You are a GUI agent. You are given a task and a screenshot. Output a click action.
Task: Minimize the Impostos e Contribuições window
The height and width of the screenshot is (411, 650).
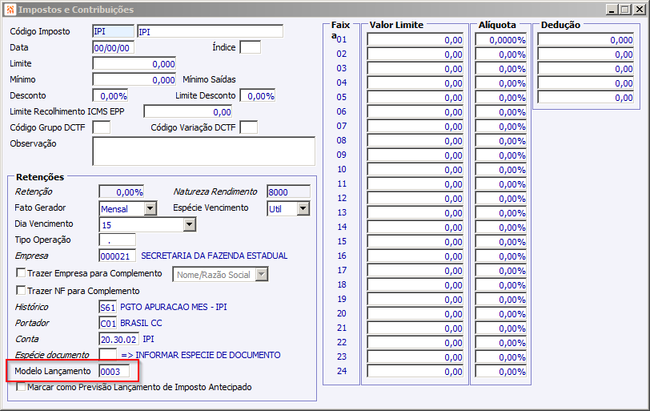pos(612,9)
